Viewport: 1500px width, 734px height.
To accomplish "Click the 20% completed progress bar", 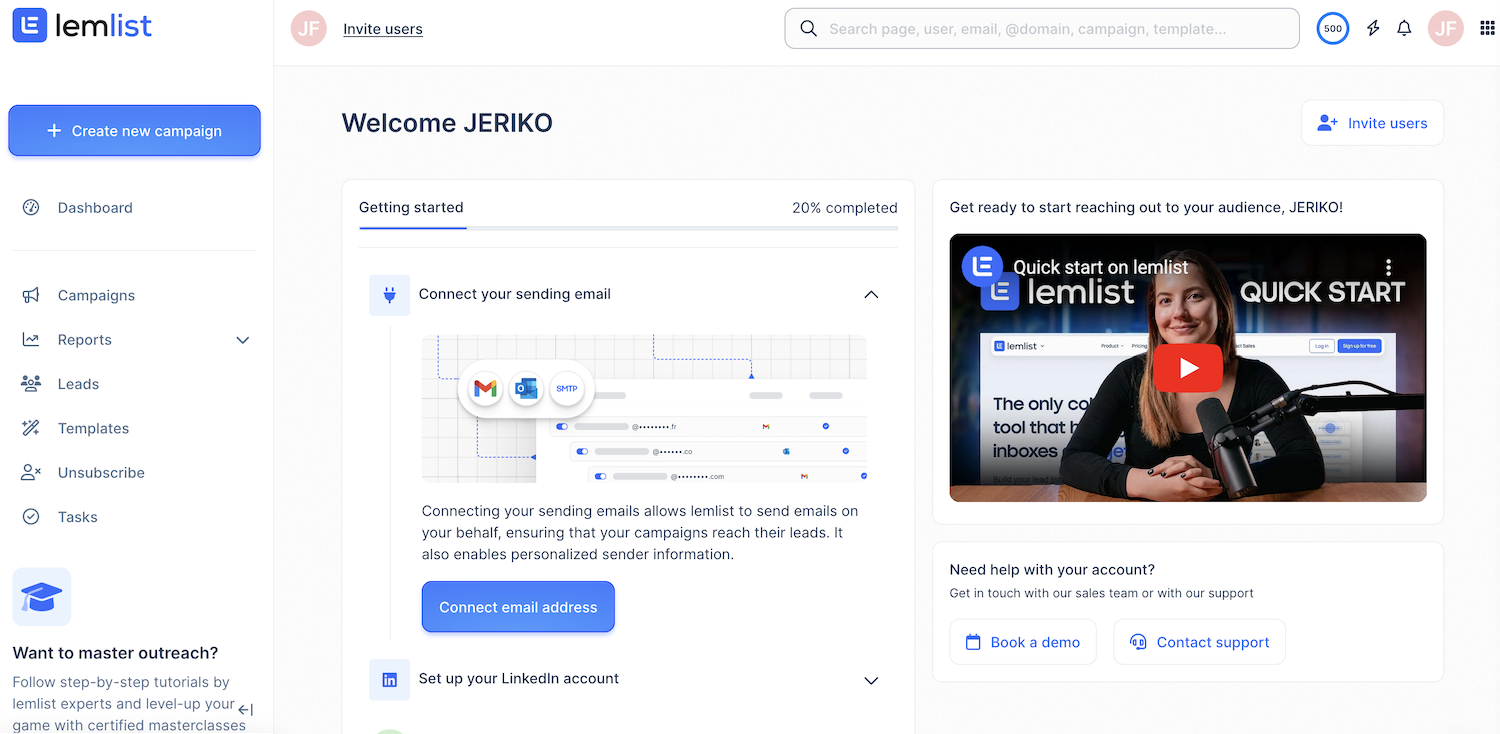I will [x=628, y=228].
